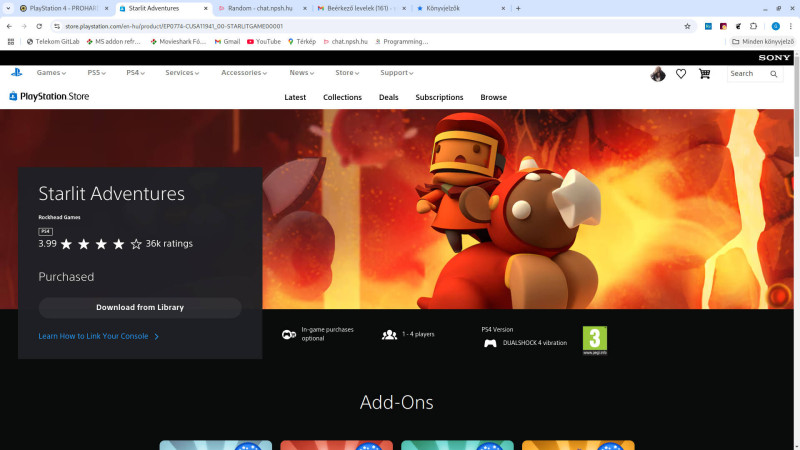Image resolution: width=800 pixels, height=450 pixels.
Task: Open Learn How to Link Your Console
Action: 98,336
